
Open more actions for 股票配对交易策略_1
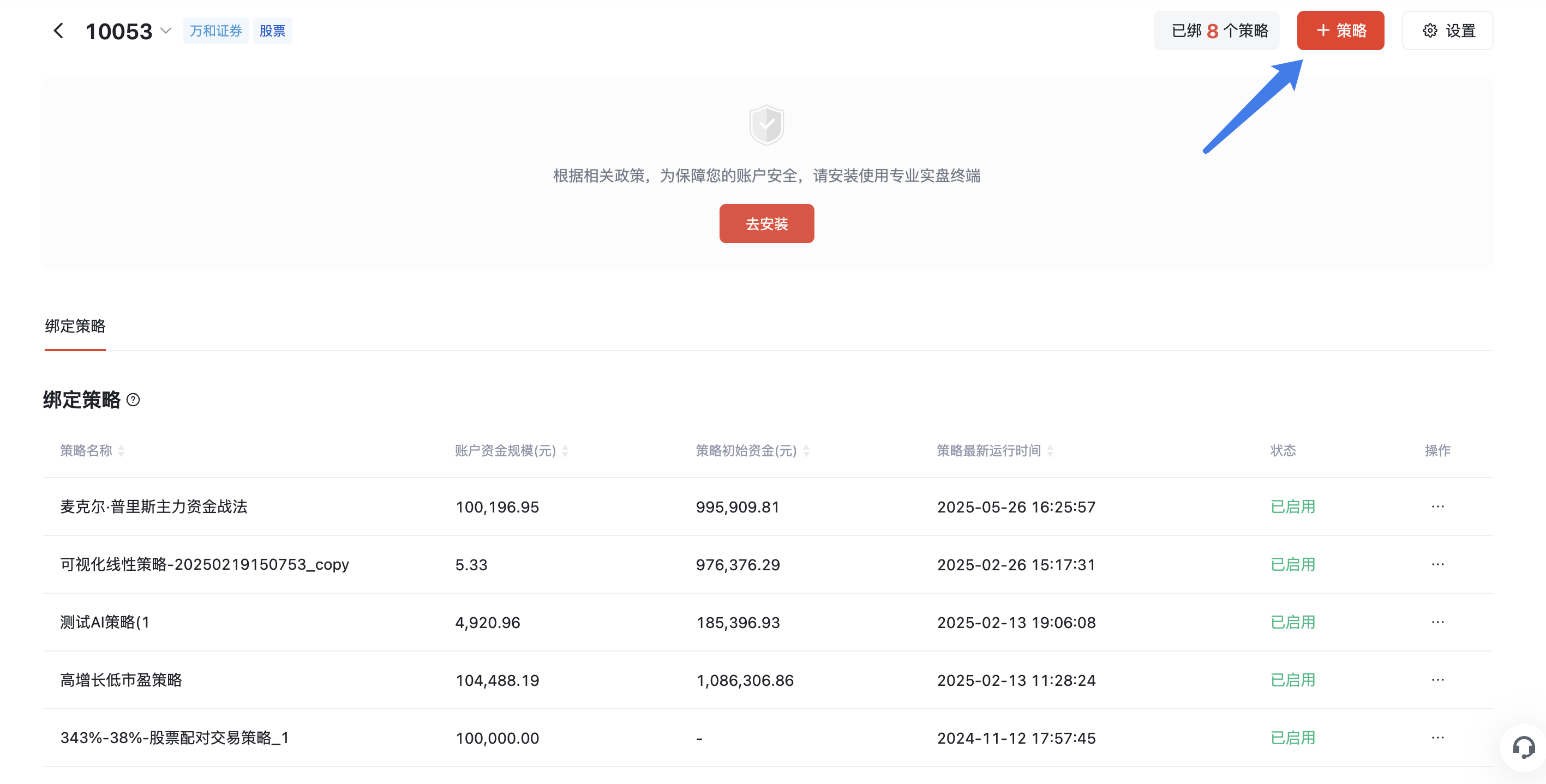point(1437,738)
